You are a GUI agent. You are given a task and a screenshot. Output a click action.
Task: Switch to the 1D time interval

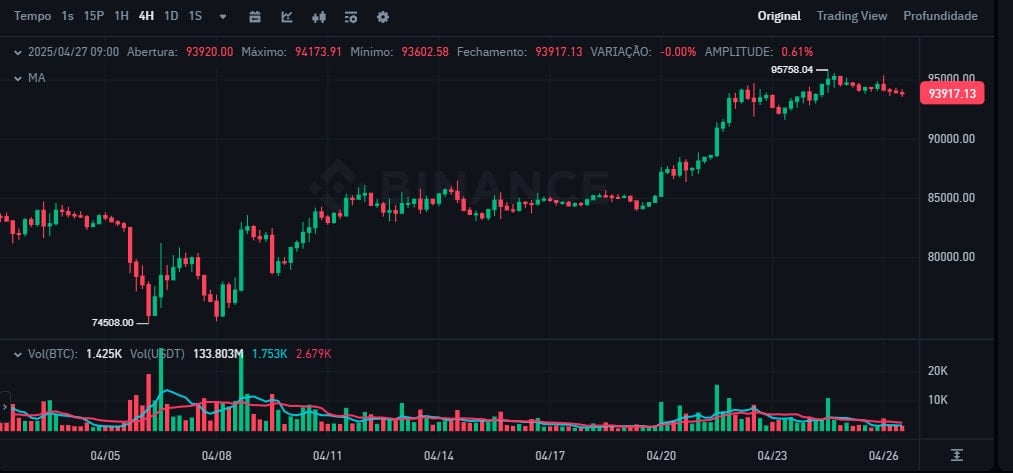tap(171, 16)
